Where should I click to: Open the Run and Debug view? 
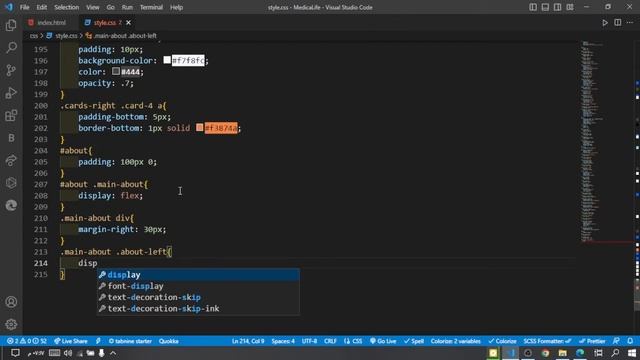click(11, 93)
